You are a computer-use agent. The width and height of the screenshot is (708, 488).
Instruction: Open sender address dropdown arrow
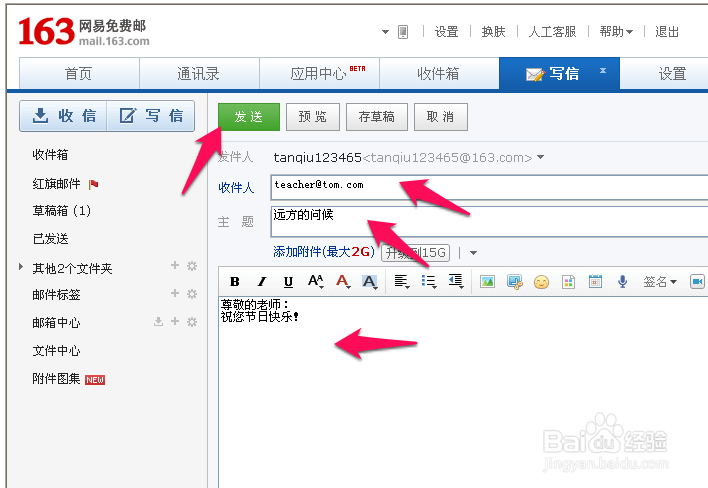pyautogui.click(x=540, y=157)
